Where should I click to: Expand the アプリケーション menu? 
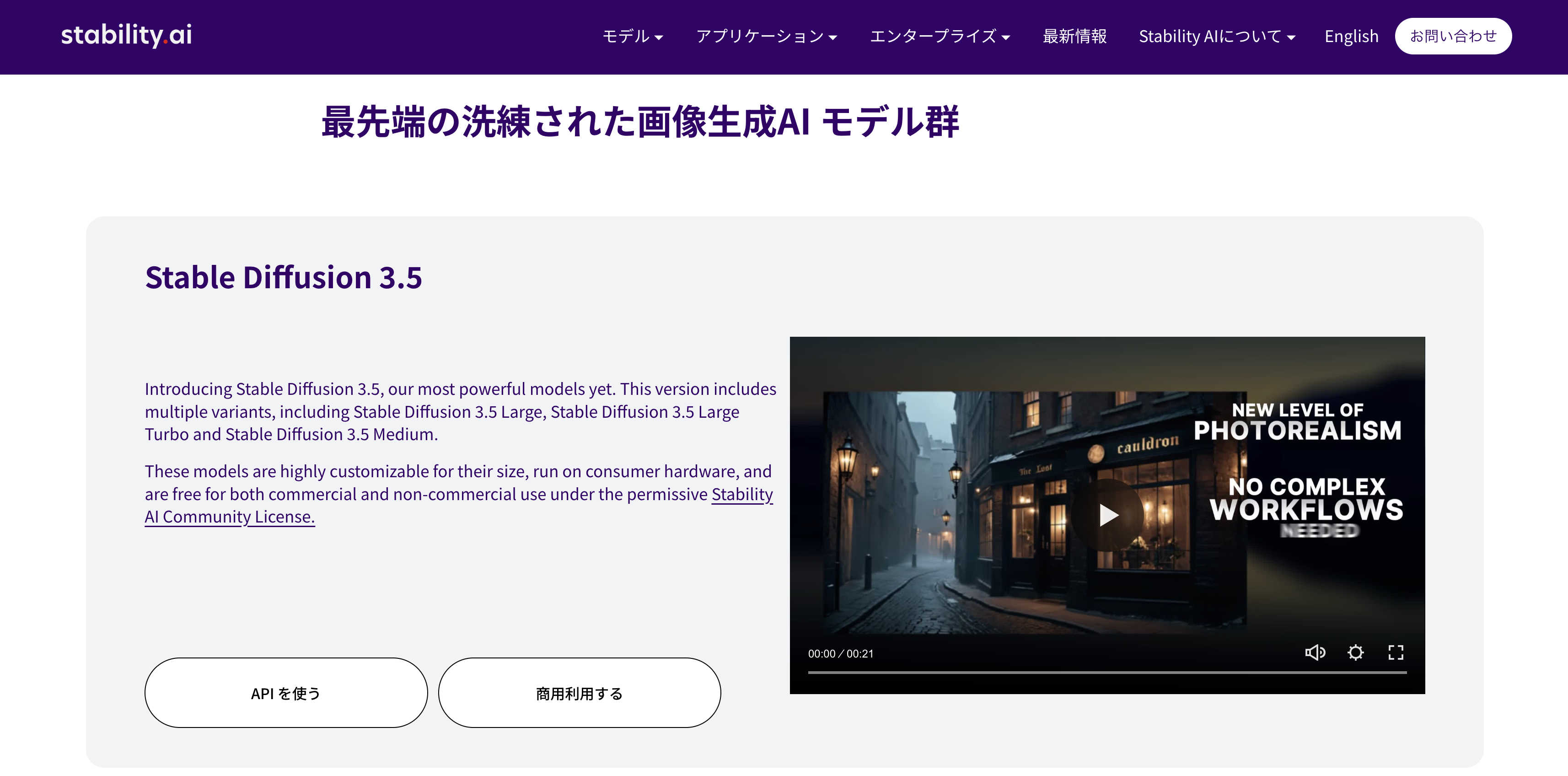click(x=766, y=37)
